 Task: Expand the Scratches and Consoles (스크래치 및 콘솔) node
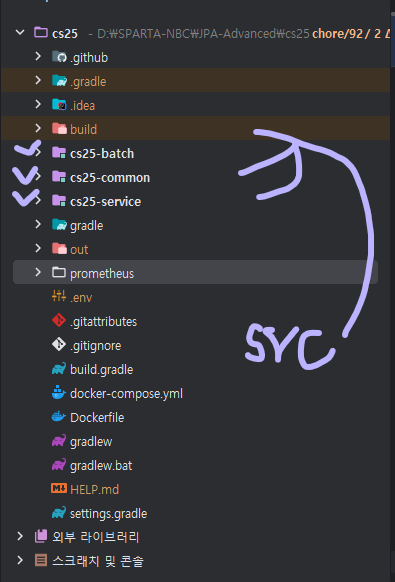coord(20,560)
